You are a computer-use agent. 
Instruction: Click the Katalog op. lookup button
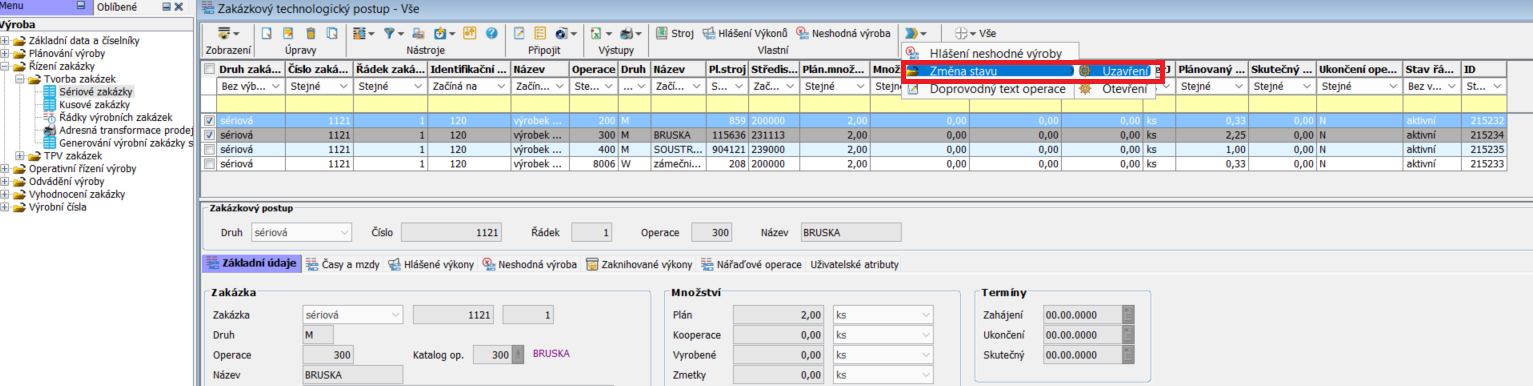[x=518, y=355]
